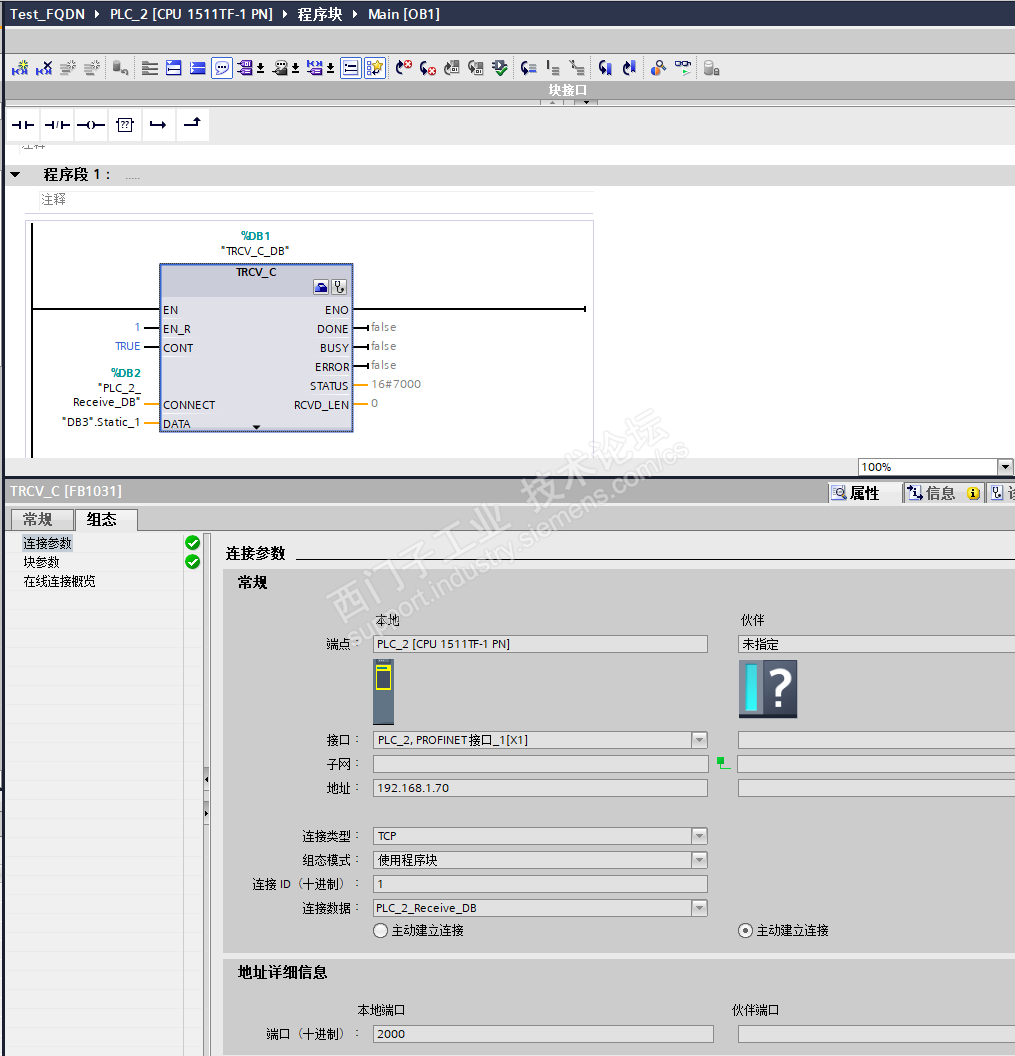Click the partner port input field

[876, 1034]
